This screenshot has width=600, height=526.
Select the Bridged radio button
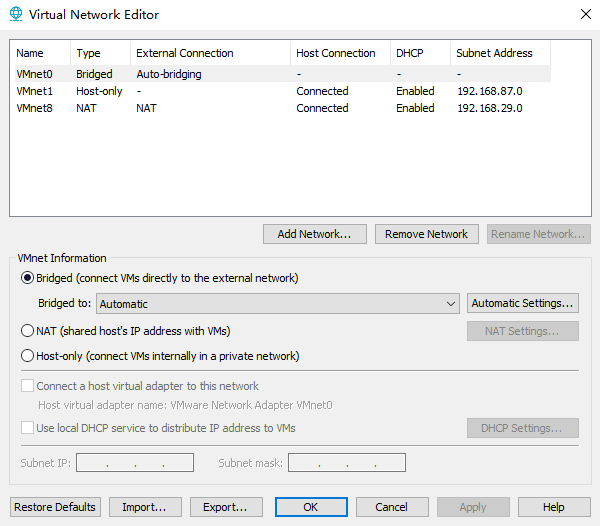coord(28,278)
